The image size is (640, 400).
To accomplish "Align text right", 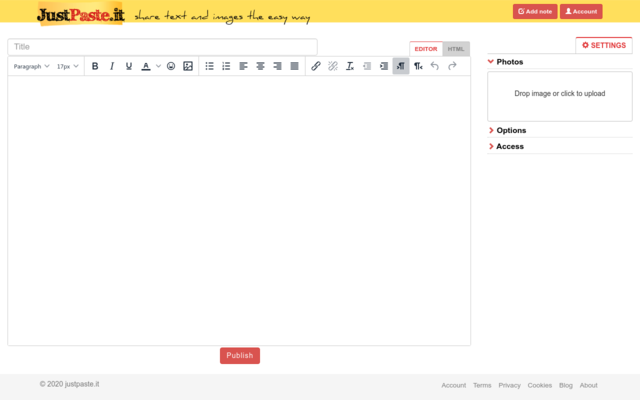I will (278, 66).
